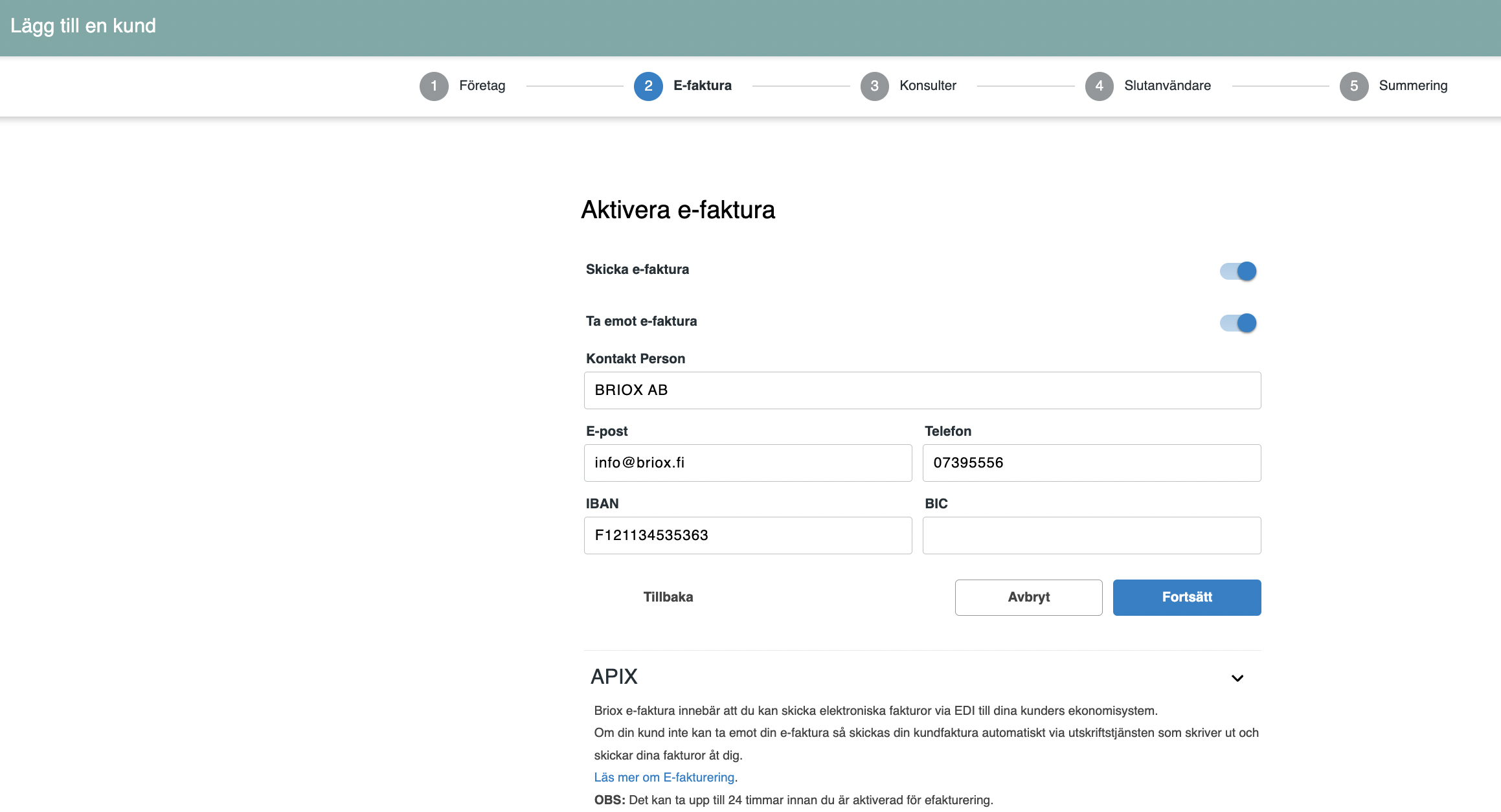This screenshot has height=812, width=1501.
Task: Click the Kontakt Person input field
Action: [922, 390]
